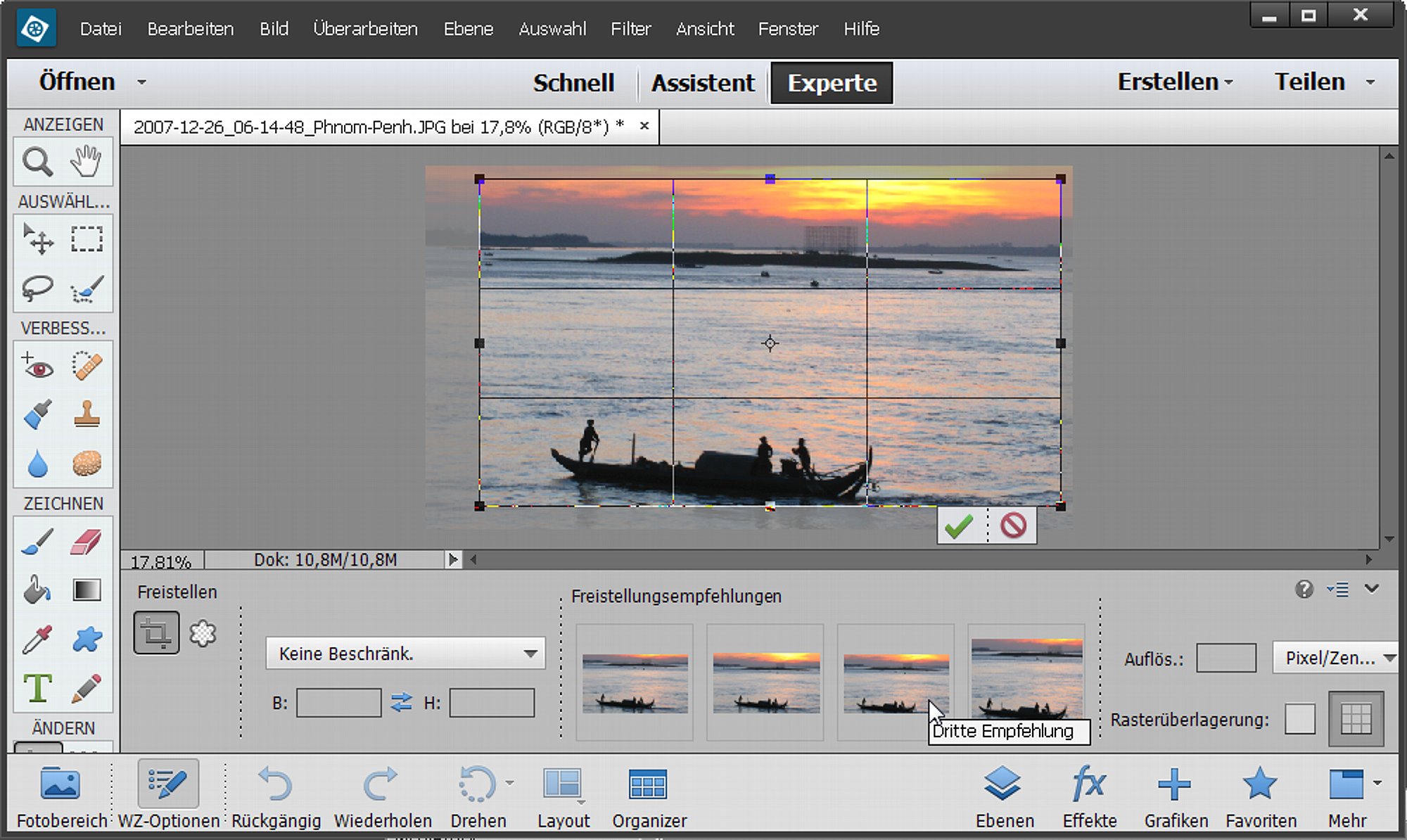Open the Pixel/Zen... units dropdown

1336,658
